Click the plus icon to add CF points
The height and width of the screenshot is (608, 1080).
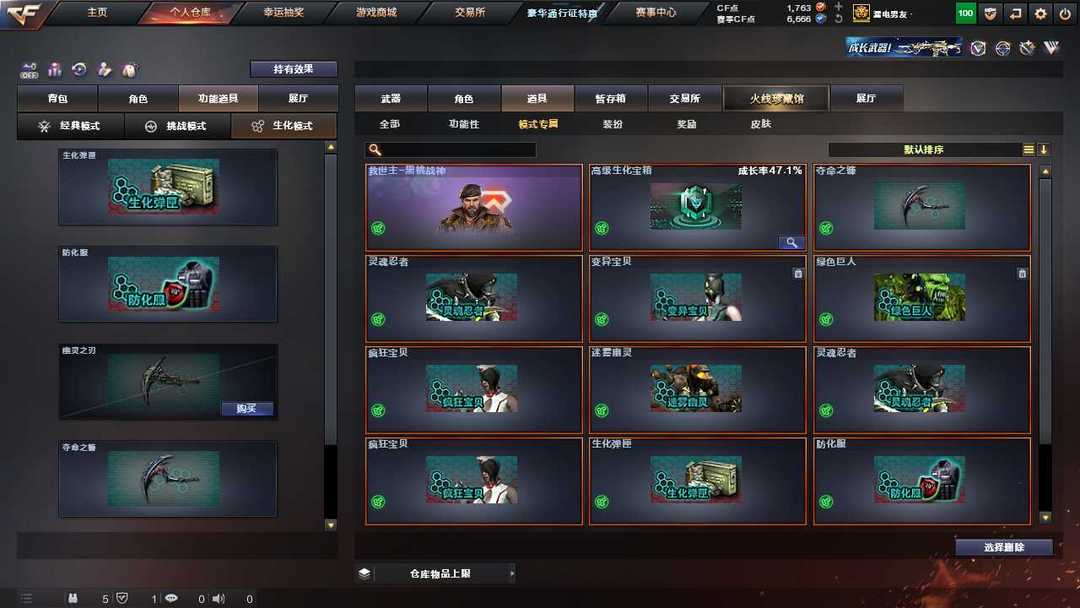click(x=838, y=7)
